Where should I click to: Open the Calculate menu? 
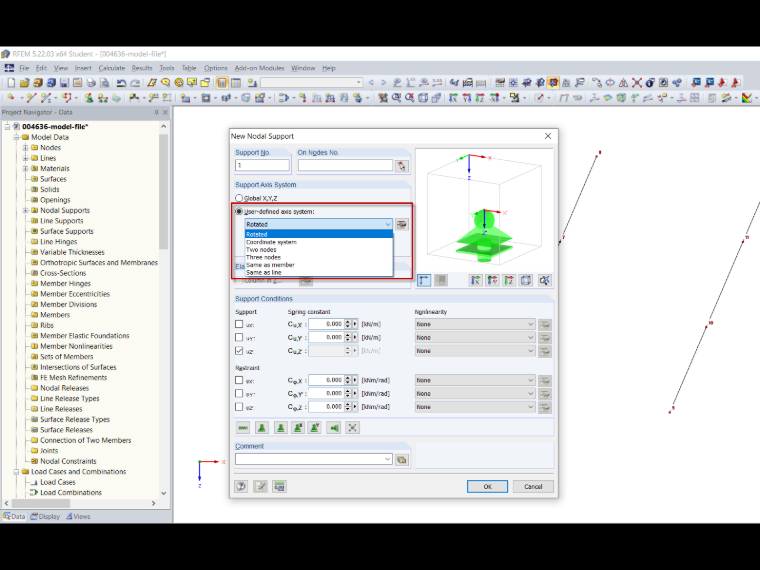click(111, 68)
